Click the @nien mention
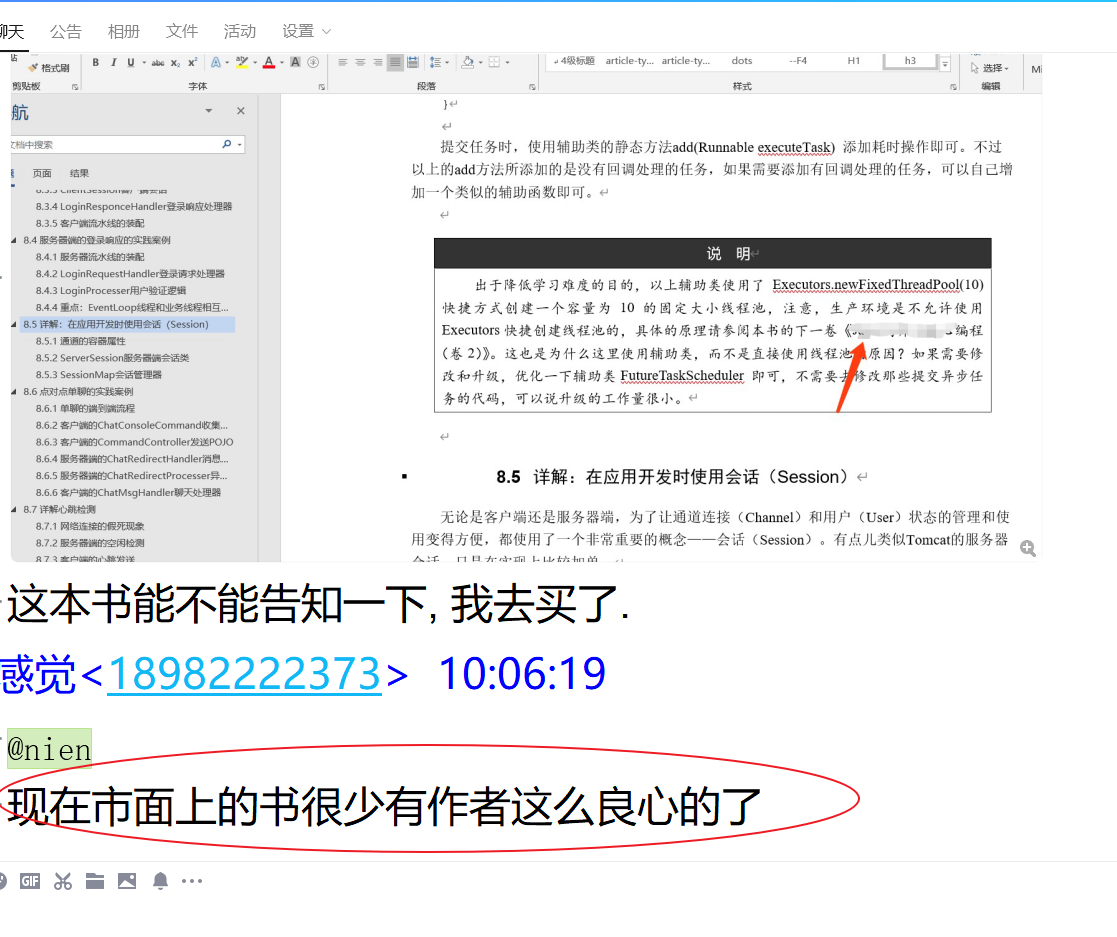The width and height of the screenshot is (1117, 937). [49, 749]
